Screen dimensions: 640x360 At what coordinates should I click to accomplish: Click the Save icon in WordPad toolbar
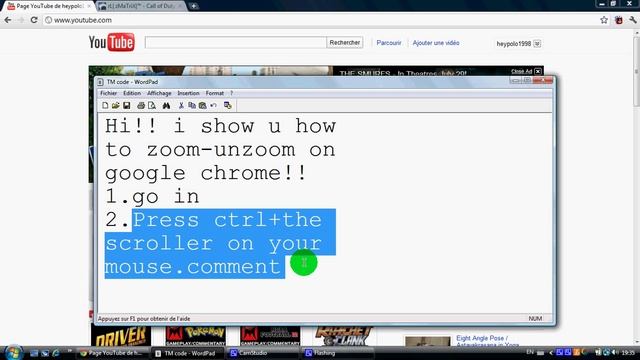pos(127,106)
